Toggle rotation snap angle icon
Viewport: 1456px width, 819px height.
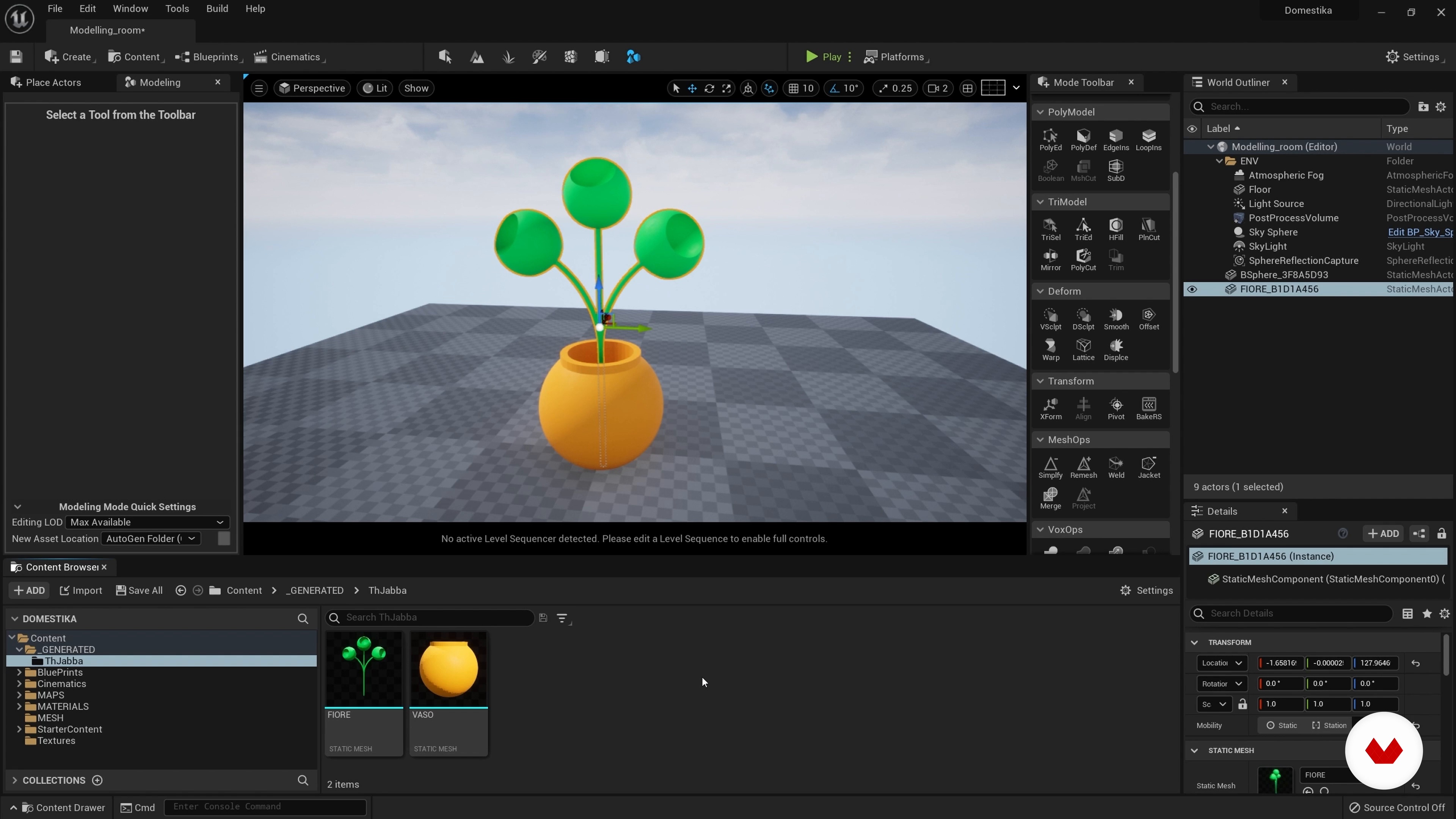[x=834, y=88]
